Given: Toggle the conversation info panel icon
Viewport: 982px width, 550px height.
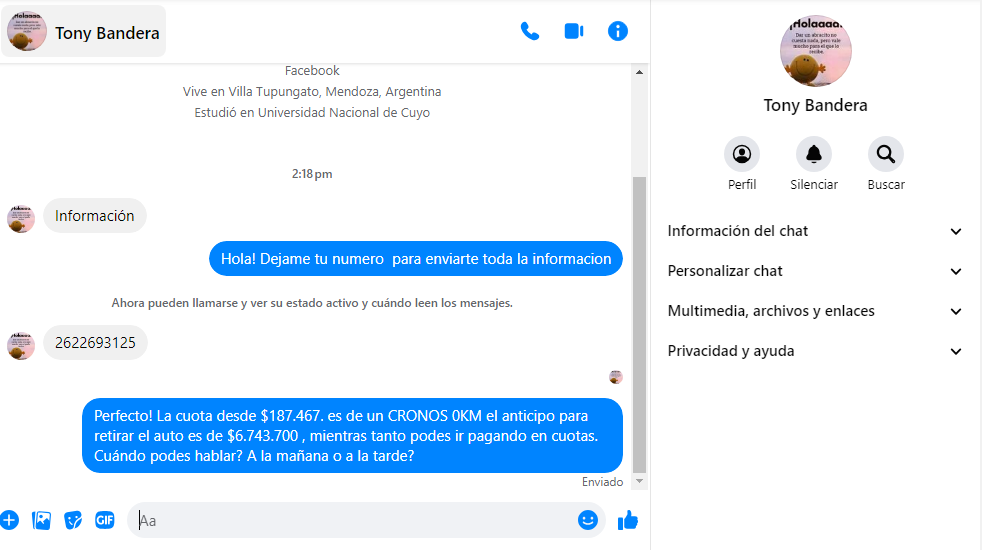Looking at the screenshot, I should click(618, 31).
